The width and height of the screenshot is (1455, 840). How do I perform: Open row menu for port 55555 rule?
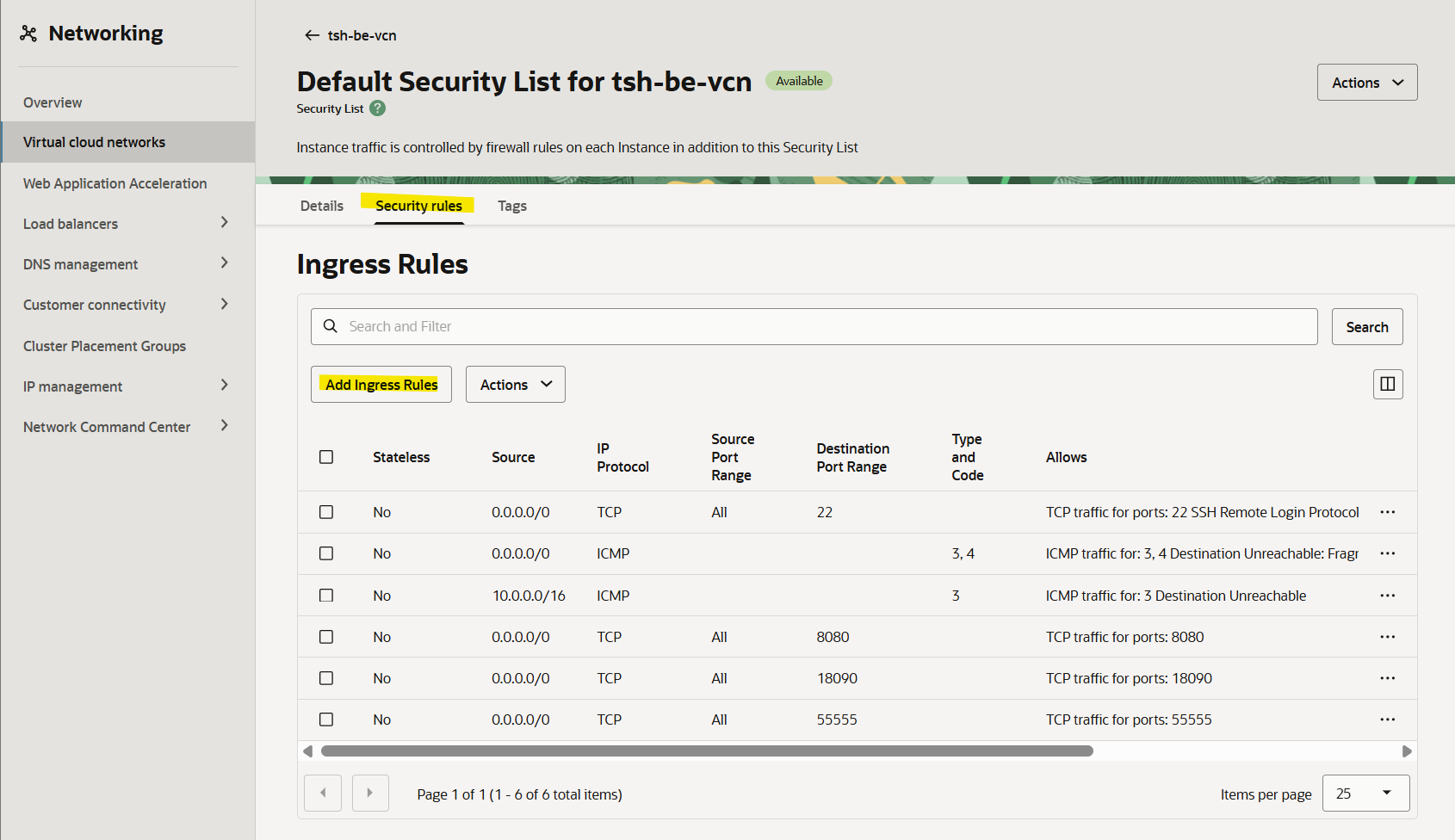(x=1387, y=720)
